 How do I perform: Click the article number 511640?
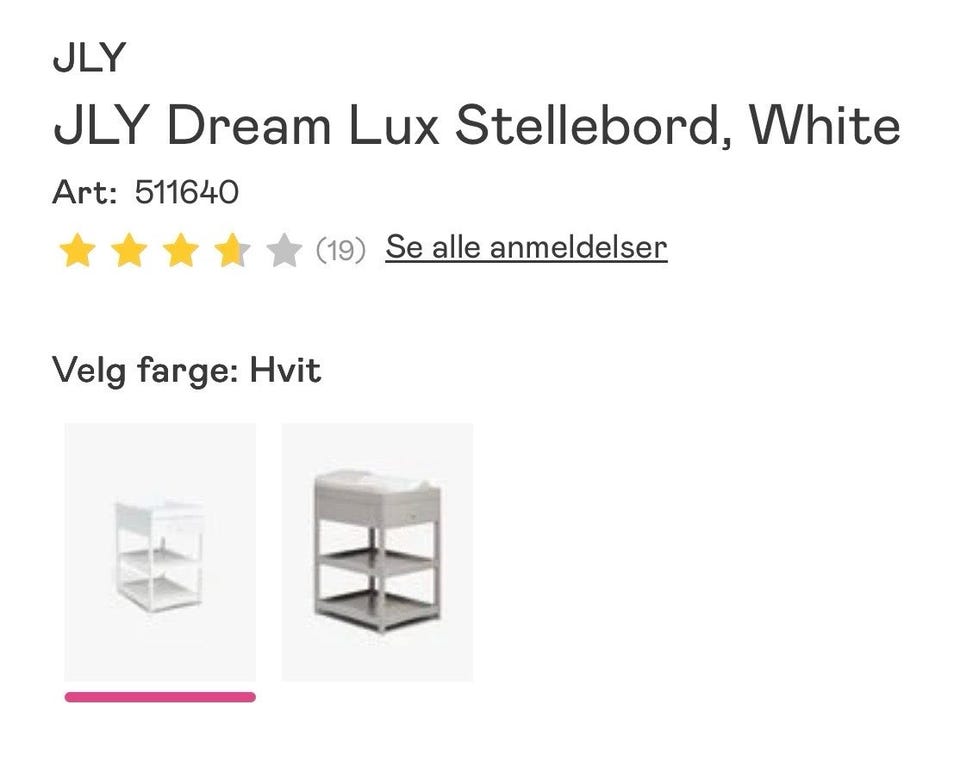click(186, 191)
